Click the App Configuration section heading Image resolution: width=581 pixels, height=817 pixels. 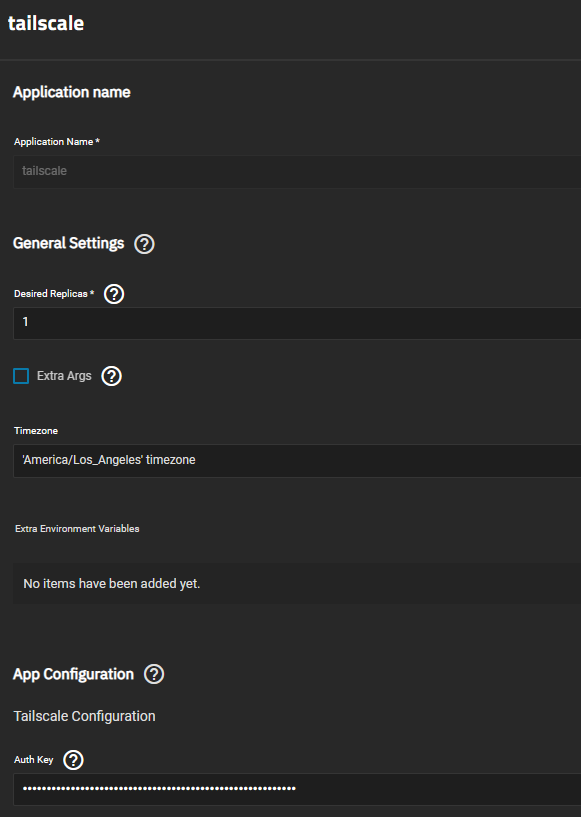click(x=73, y=674)
